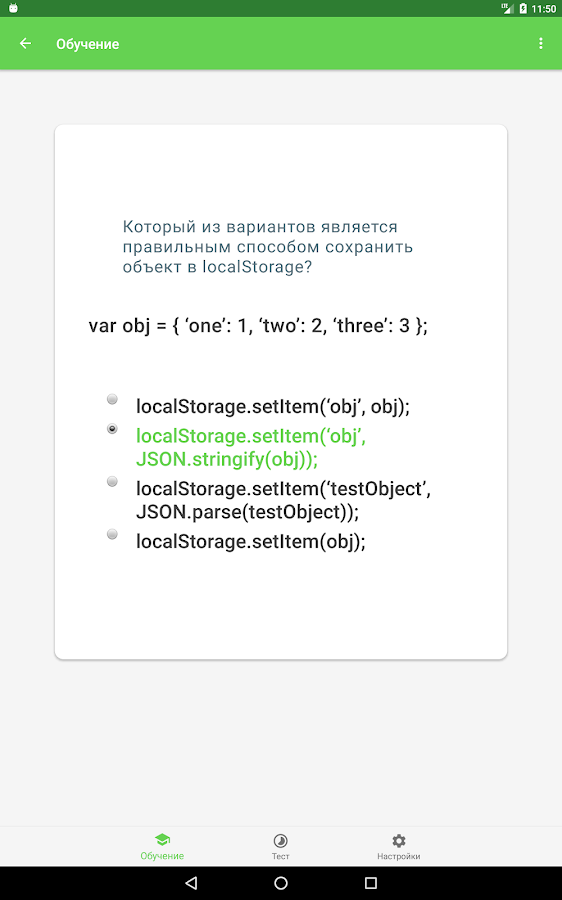
Task: Tap the green JSON.stringify answer text
Action: 251,448
